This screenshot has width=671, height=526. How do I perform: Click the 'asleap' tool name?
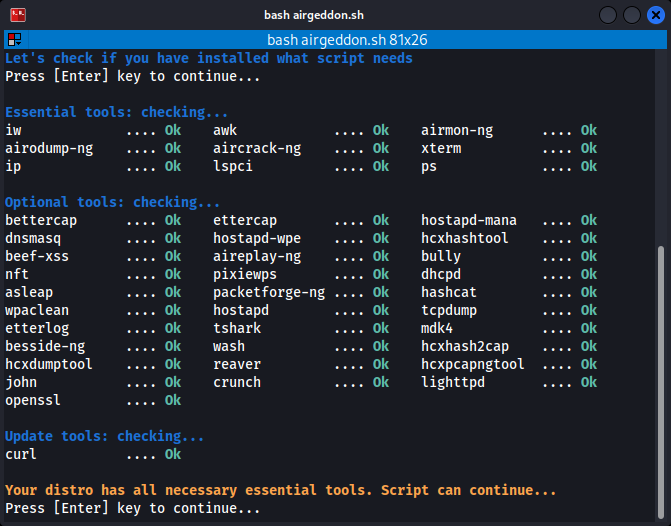(29, 292)
